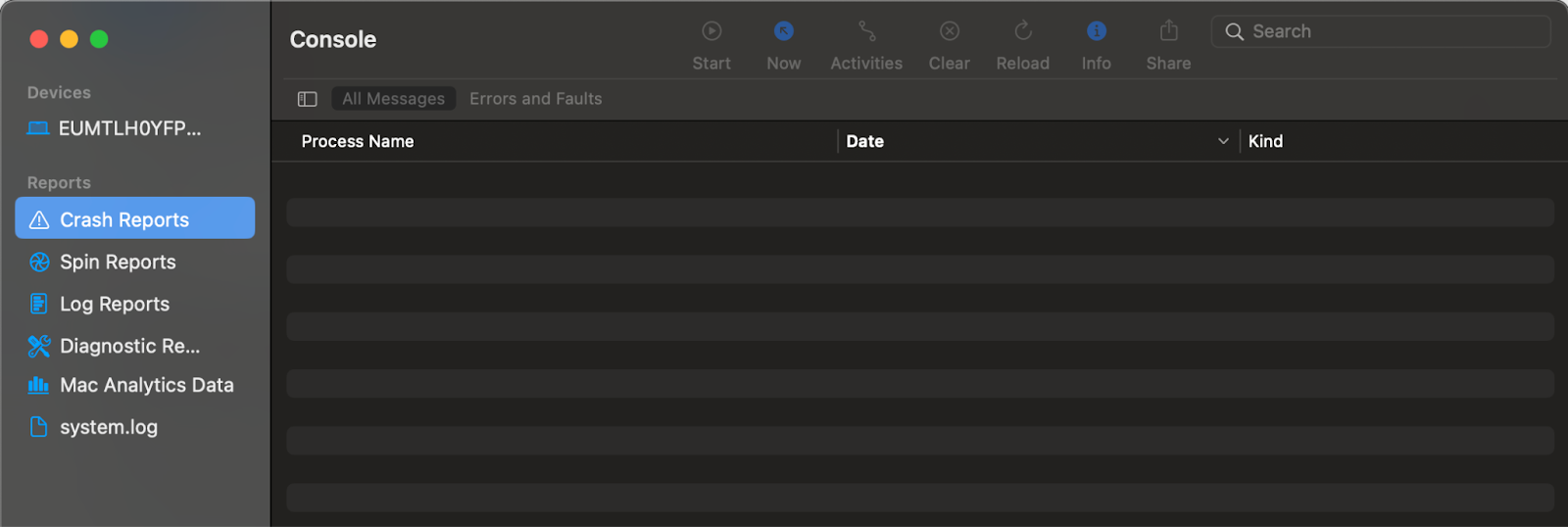
Task: Clear messages using the Clear icon
Action: 949,32
